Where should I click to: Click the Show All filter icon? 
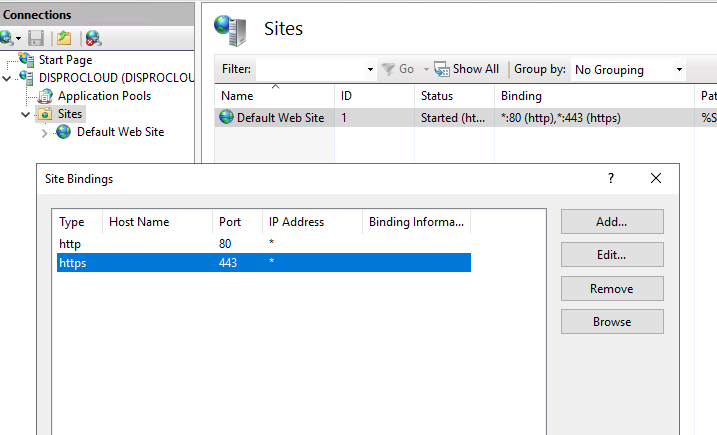coord(441,69)
